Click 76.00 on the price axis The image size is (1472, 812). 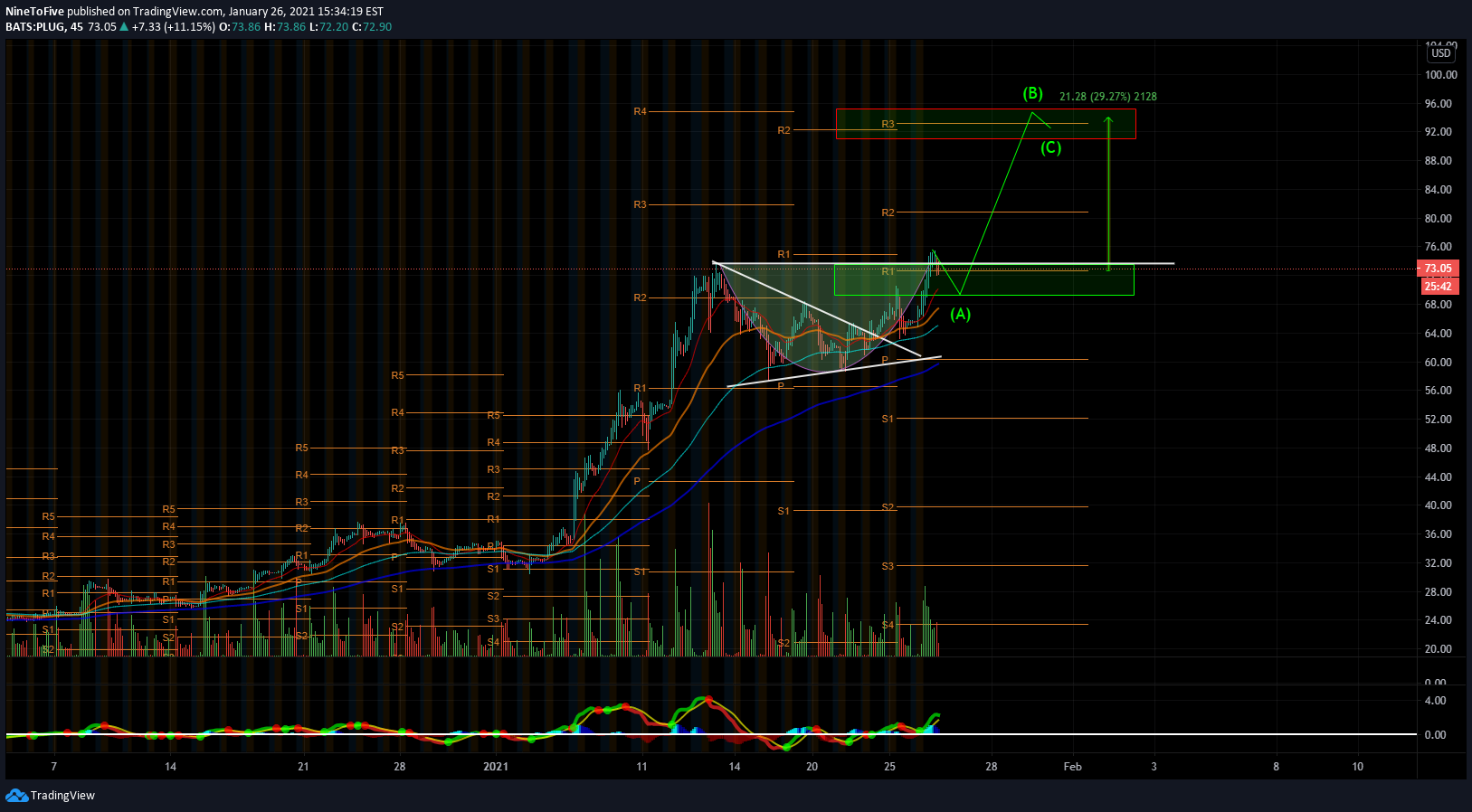1439,247
